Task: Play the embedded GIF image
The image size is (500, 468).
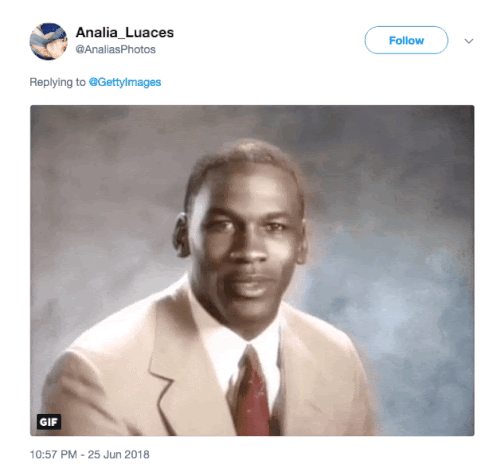Action: [x=252, y=270]
